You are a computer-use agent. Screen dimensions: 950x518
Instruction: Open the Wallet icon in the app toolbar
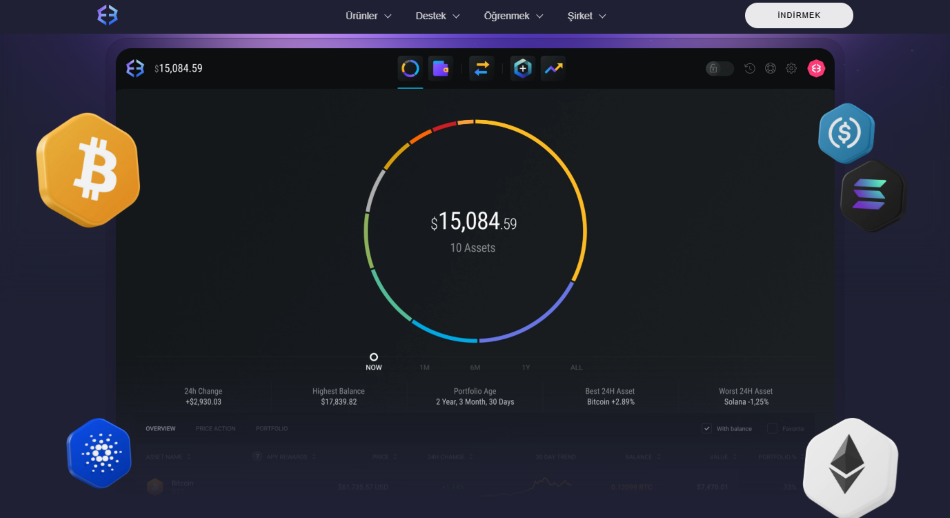[x=440, y=68]
